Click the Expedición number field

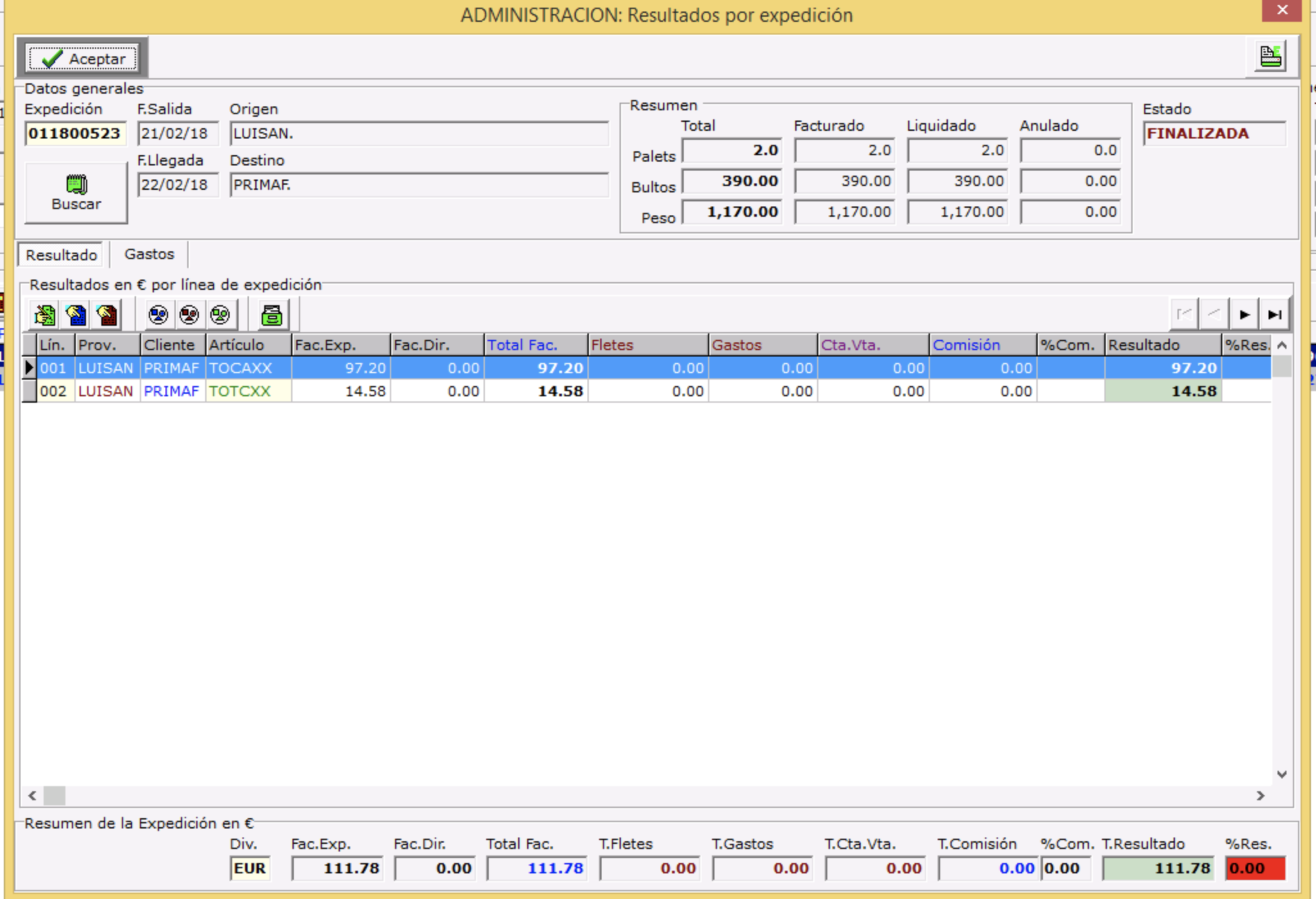pyautogui.click(x=75, y=134)
